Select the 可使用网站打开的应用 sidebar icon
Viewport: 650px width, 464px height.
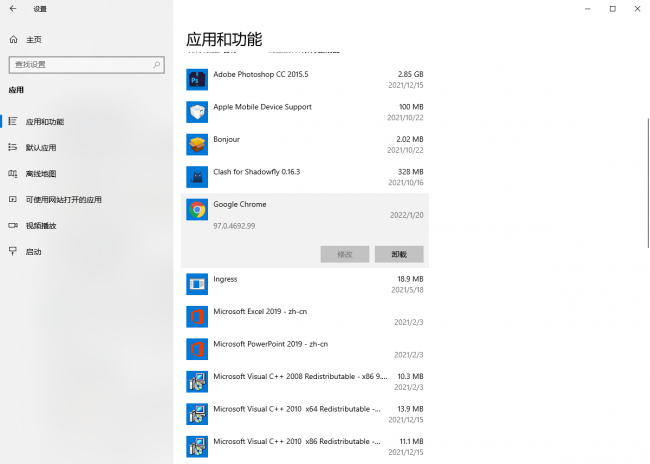13,199
